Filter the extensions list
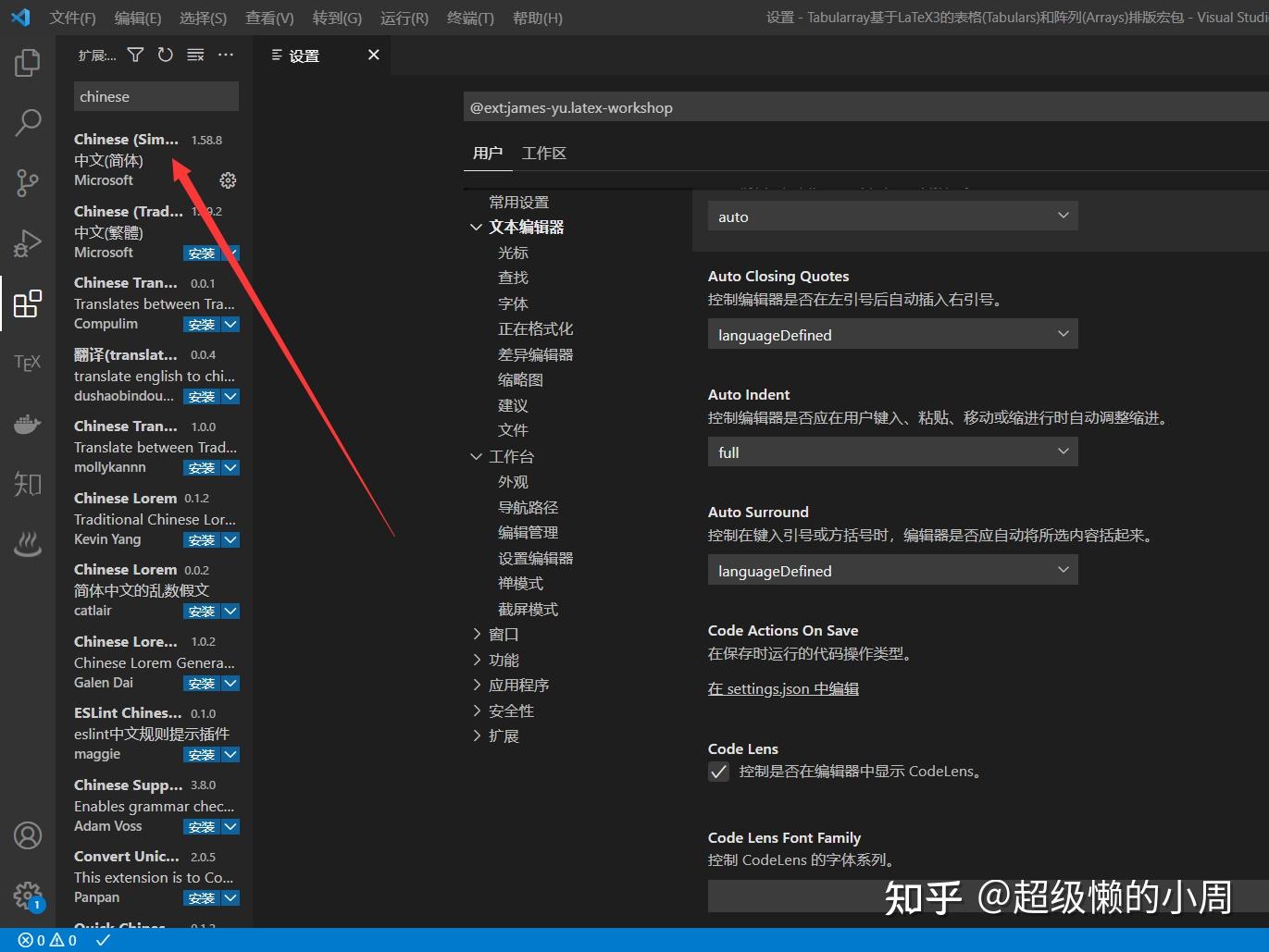This screenshot has height=952, width=1269. 135,55
